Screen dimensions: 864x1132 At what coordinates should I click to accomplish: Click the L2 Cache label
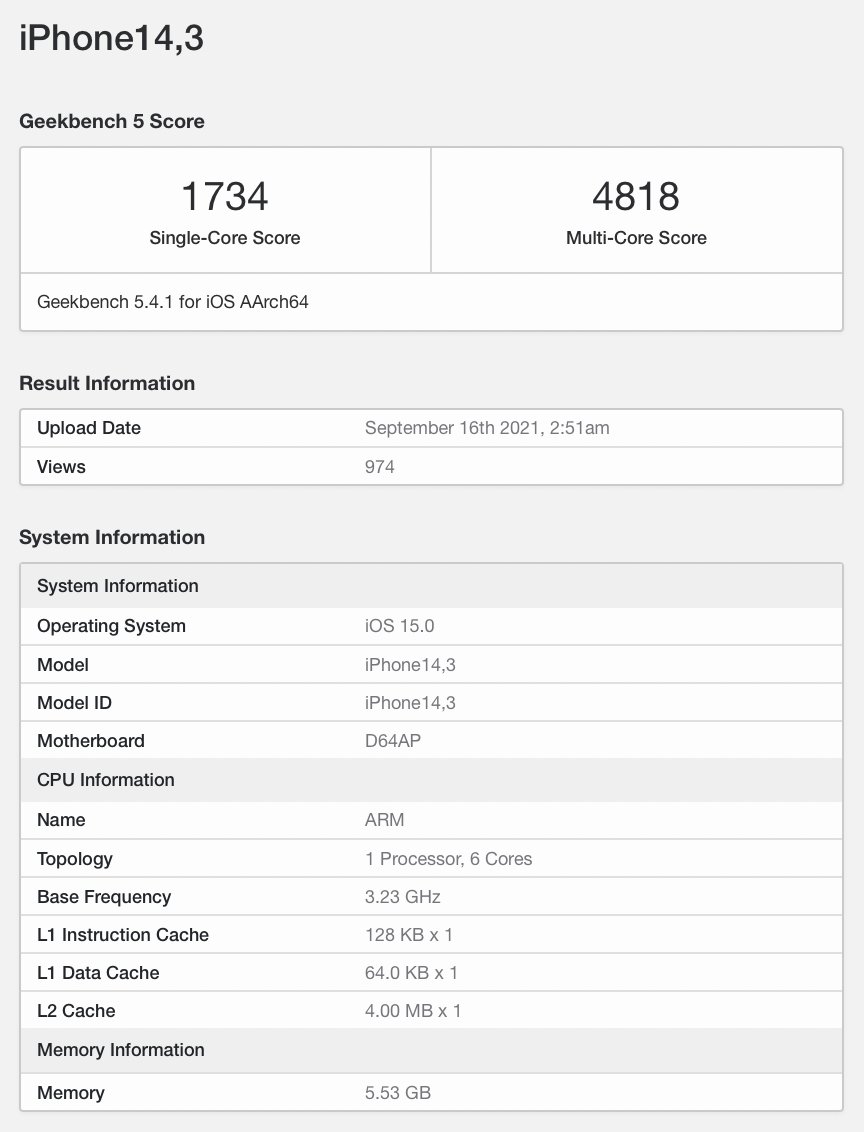(x=76, y=1011)
